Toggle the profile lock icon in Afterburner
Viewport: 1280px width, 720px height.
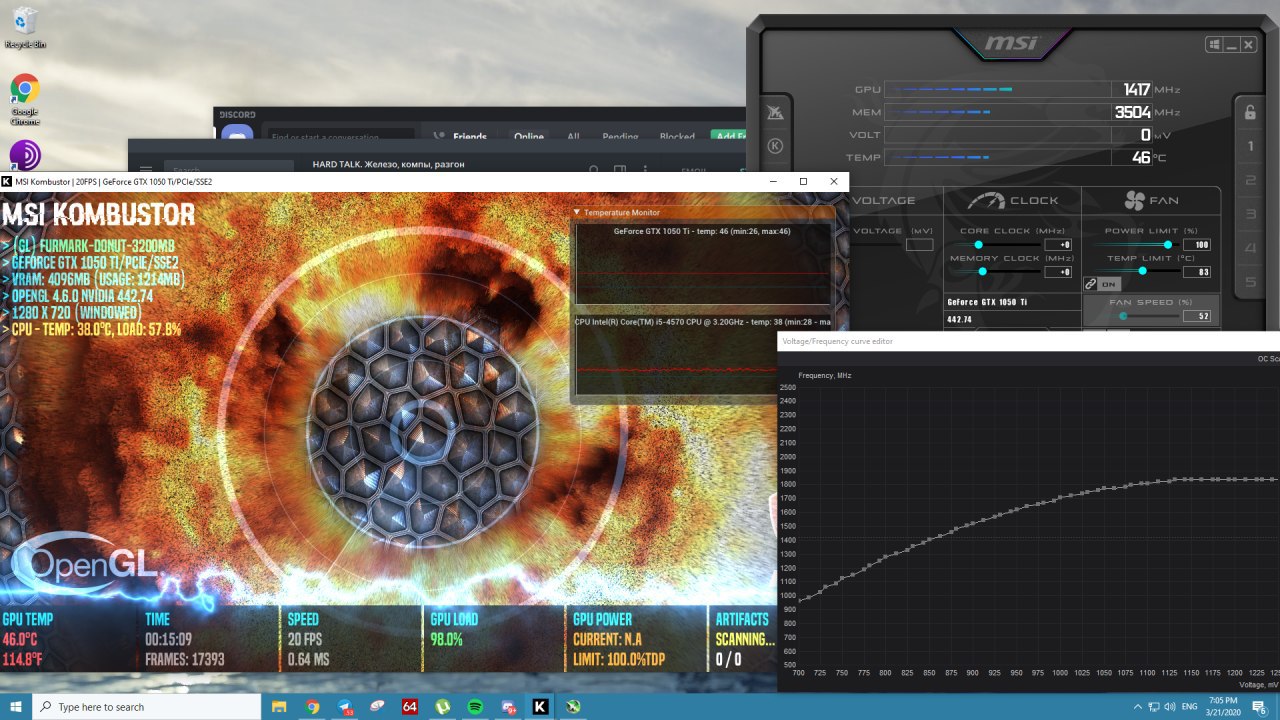pyautogui.click(x=1249, y=112)
